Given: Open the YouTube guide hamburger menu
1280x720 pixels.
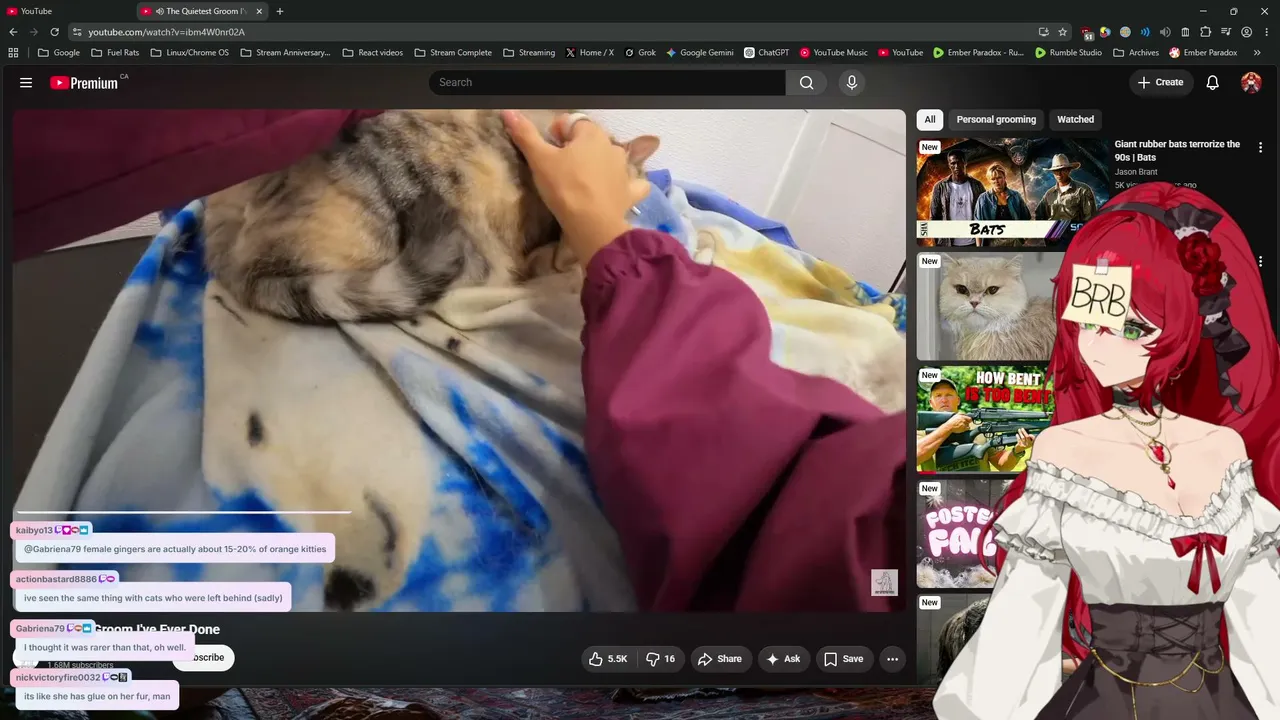Looking at the screenshot, I should [26, 83].
